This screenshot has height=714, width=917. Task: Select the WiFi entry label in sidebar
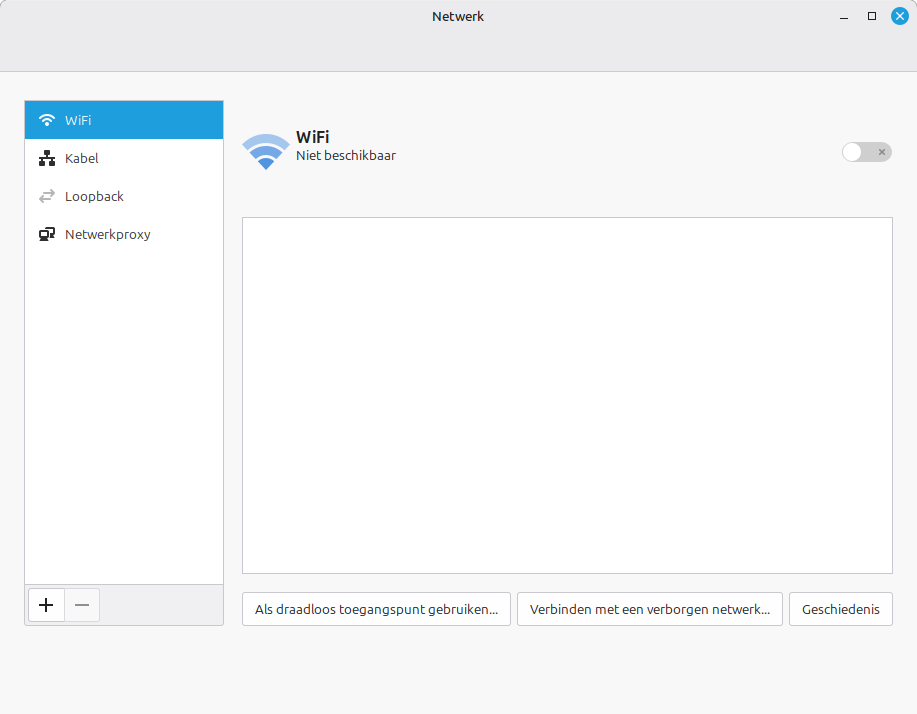78,120
